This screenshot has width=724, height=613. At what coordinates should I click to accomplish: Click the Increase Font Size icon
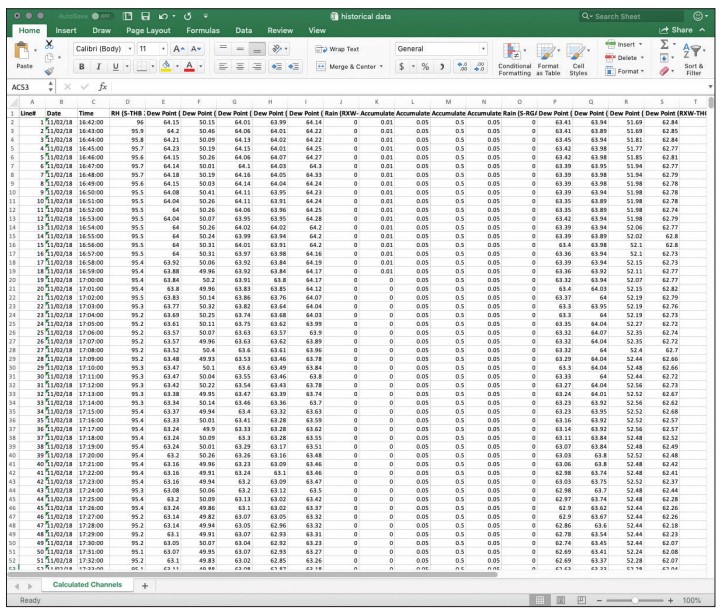coord(178,48)
